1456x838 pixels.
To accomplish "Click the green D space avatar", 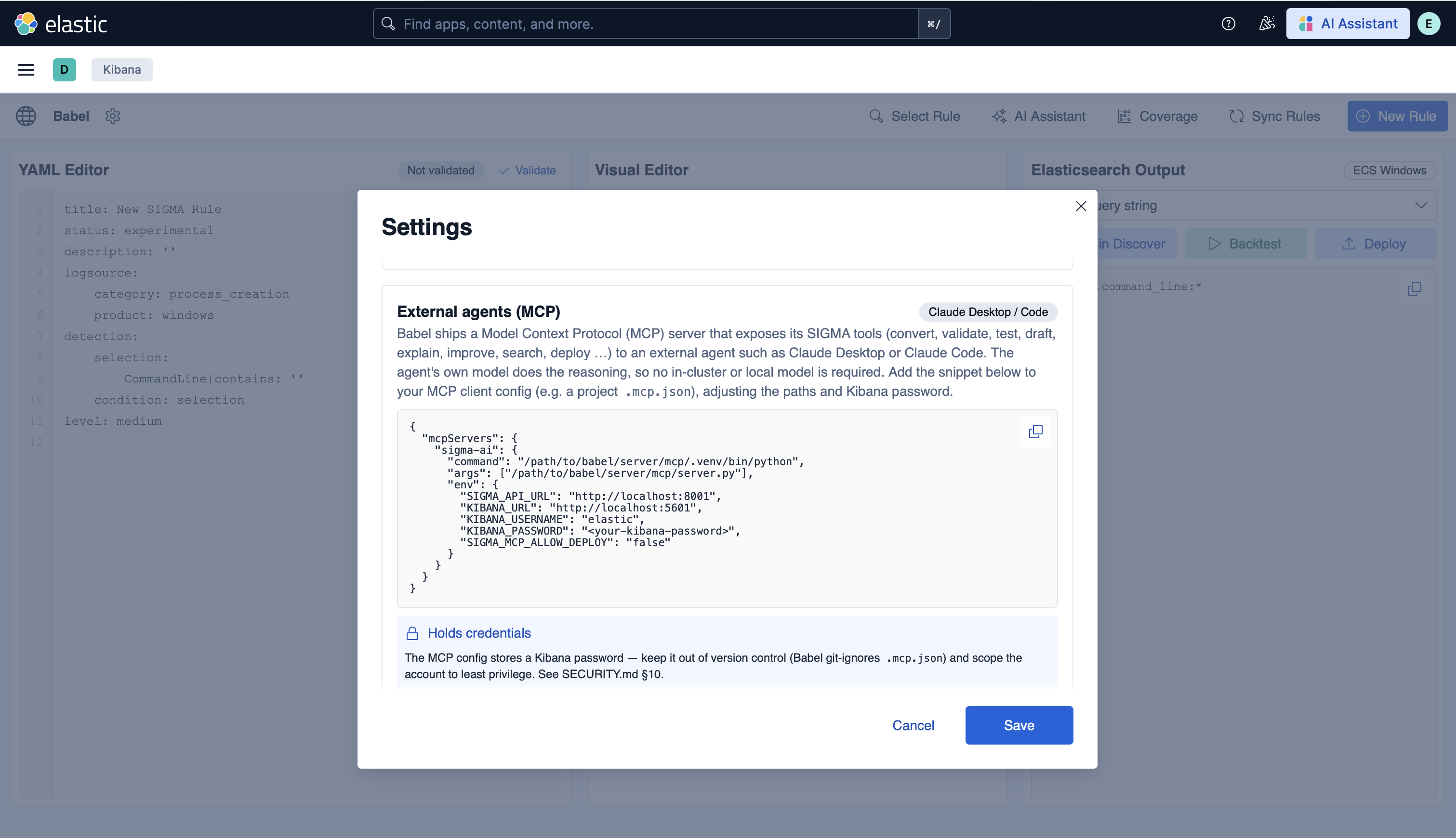I will click(65, 70).
